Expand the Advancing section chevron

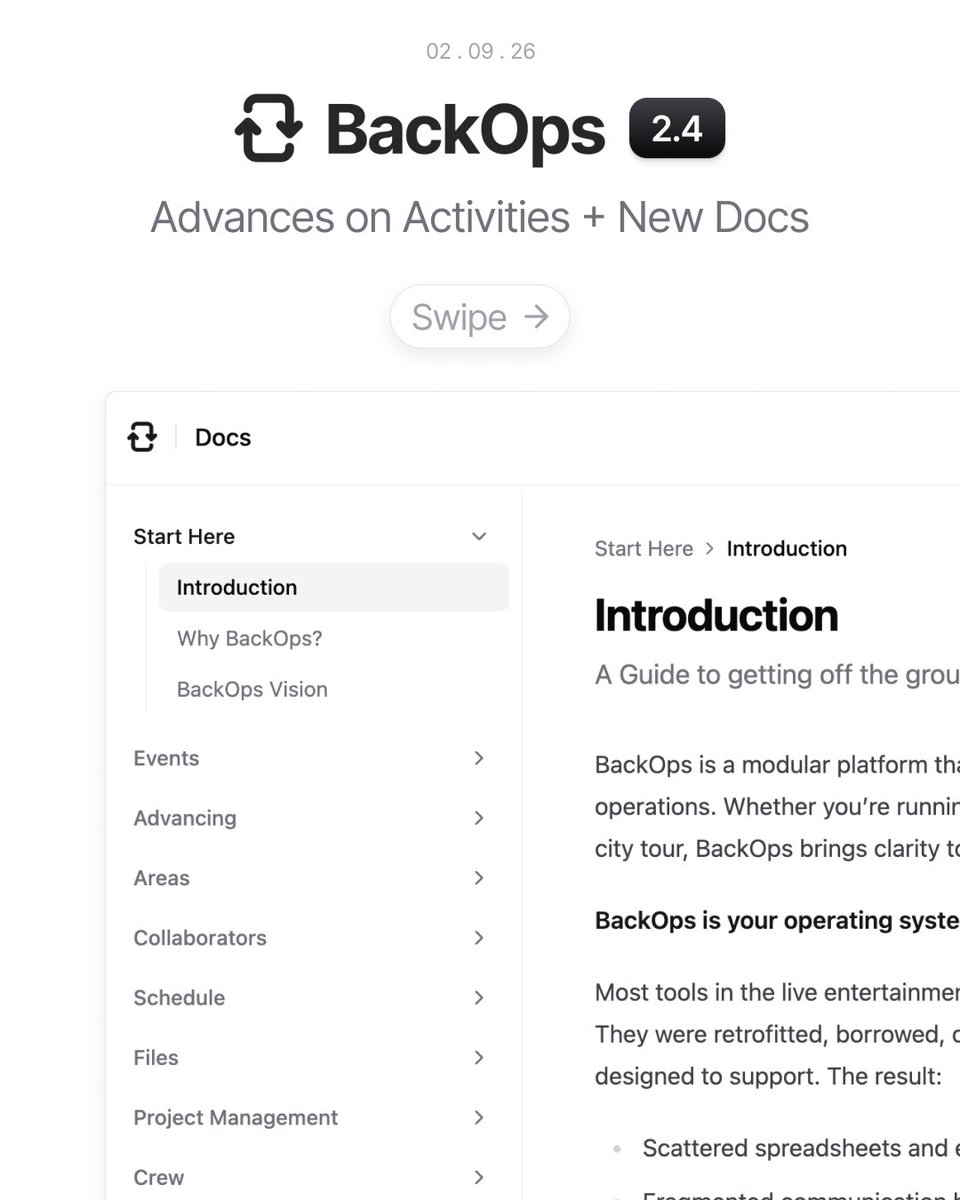click(x=479, y=818)
